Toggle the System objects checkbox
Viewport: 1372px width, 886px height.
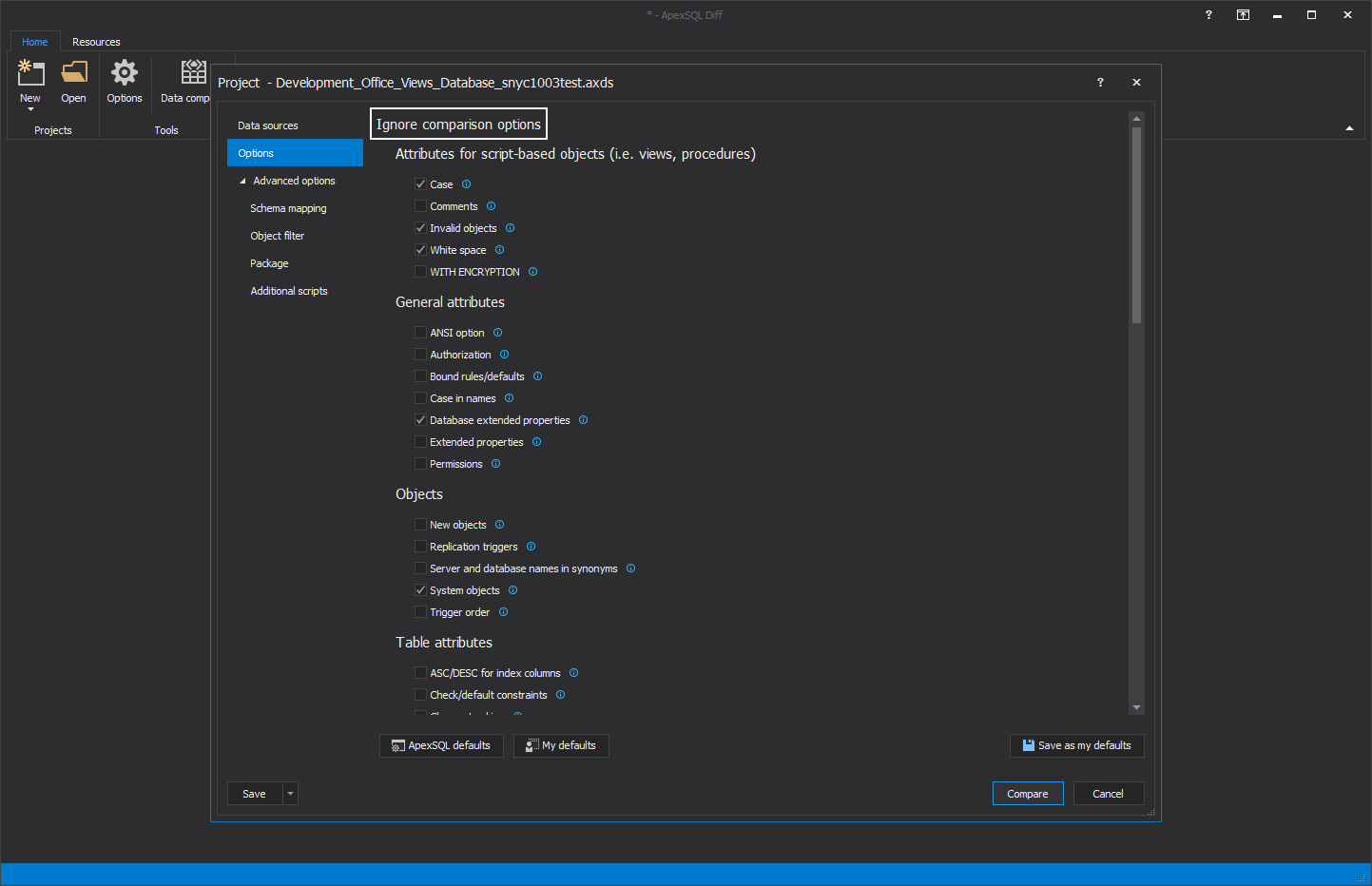coord(420,590)
